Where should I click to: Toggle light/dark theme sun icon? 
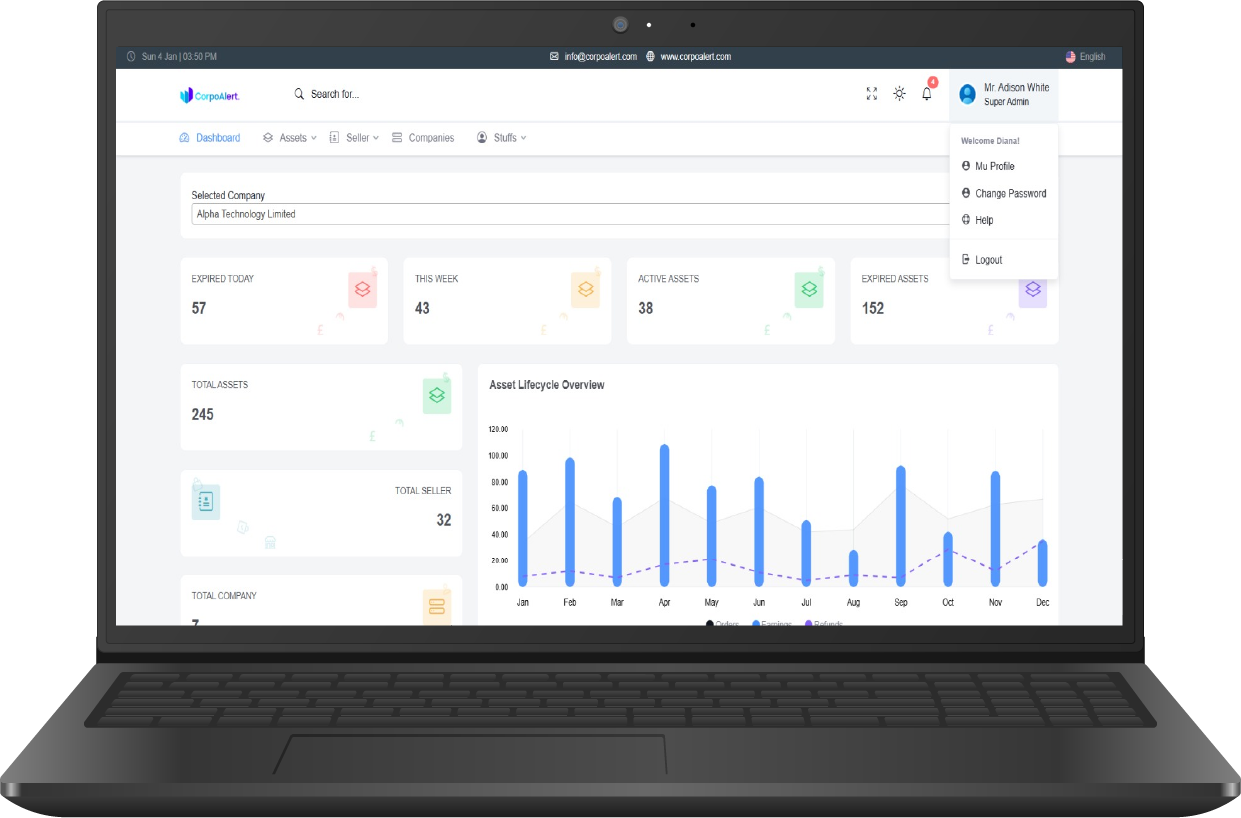pos(899,94)
